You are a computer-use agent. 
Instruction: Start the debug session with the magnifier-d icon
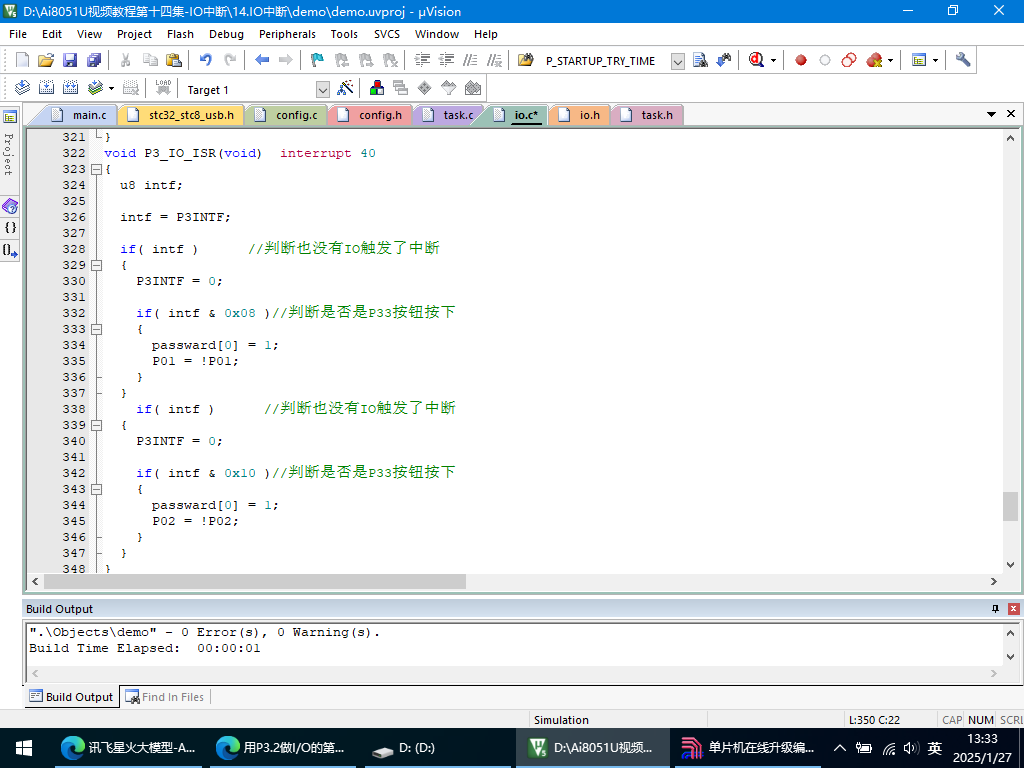click(756, 60)
